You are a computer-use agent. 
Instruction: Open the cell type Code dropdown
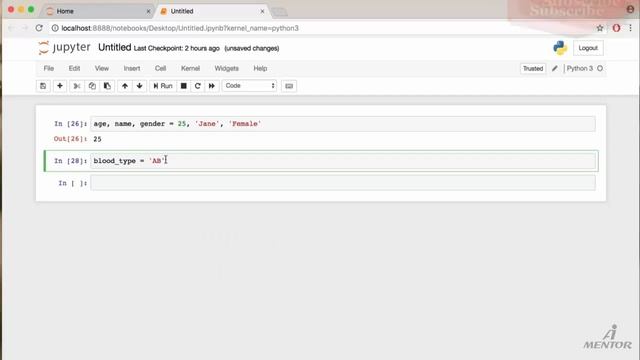[249, 86]
